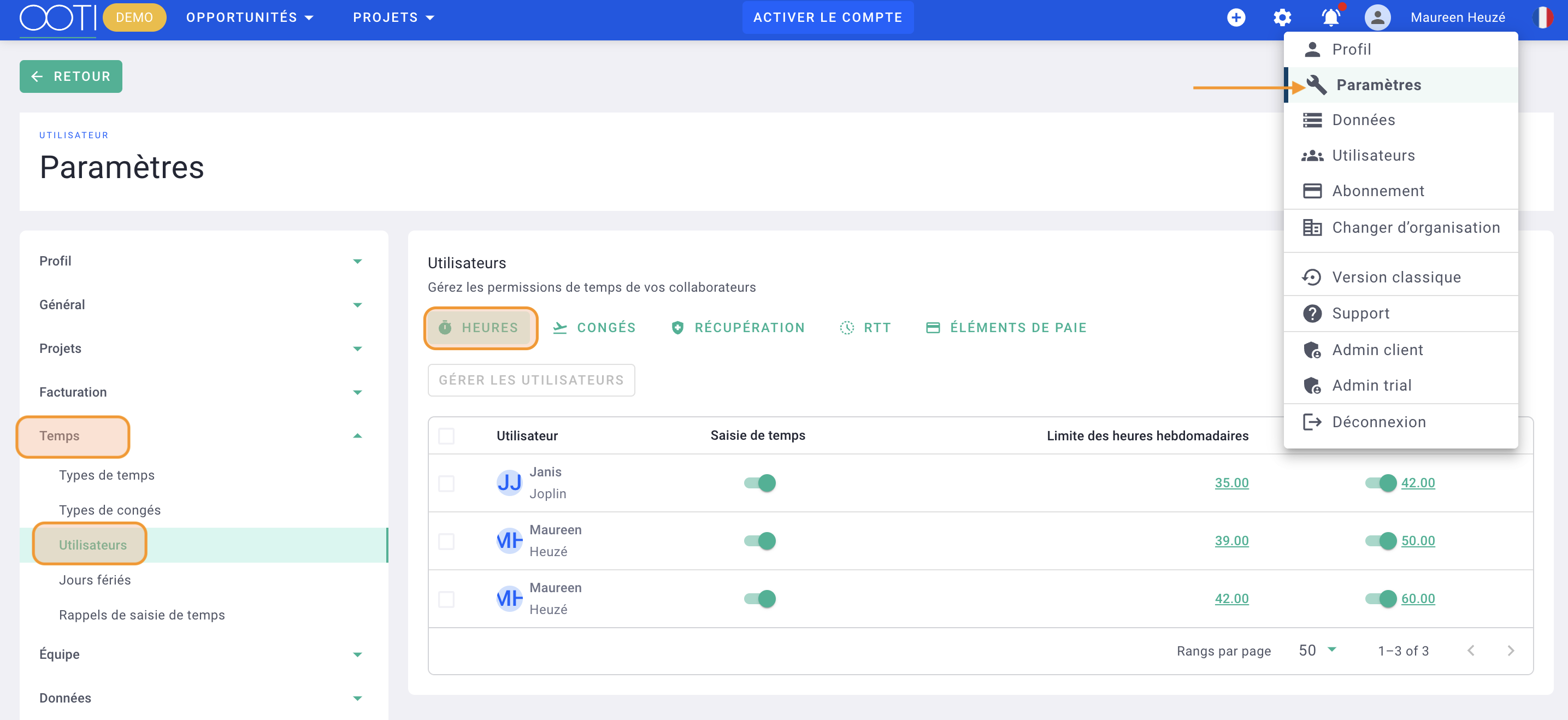Select Types de congés in sidebar
The width and height of the screenshot is (1568, 720).
pyautogui.click(x=203, y=511)
